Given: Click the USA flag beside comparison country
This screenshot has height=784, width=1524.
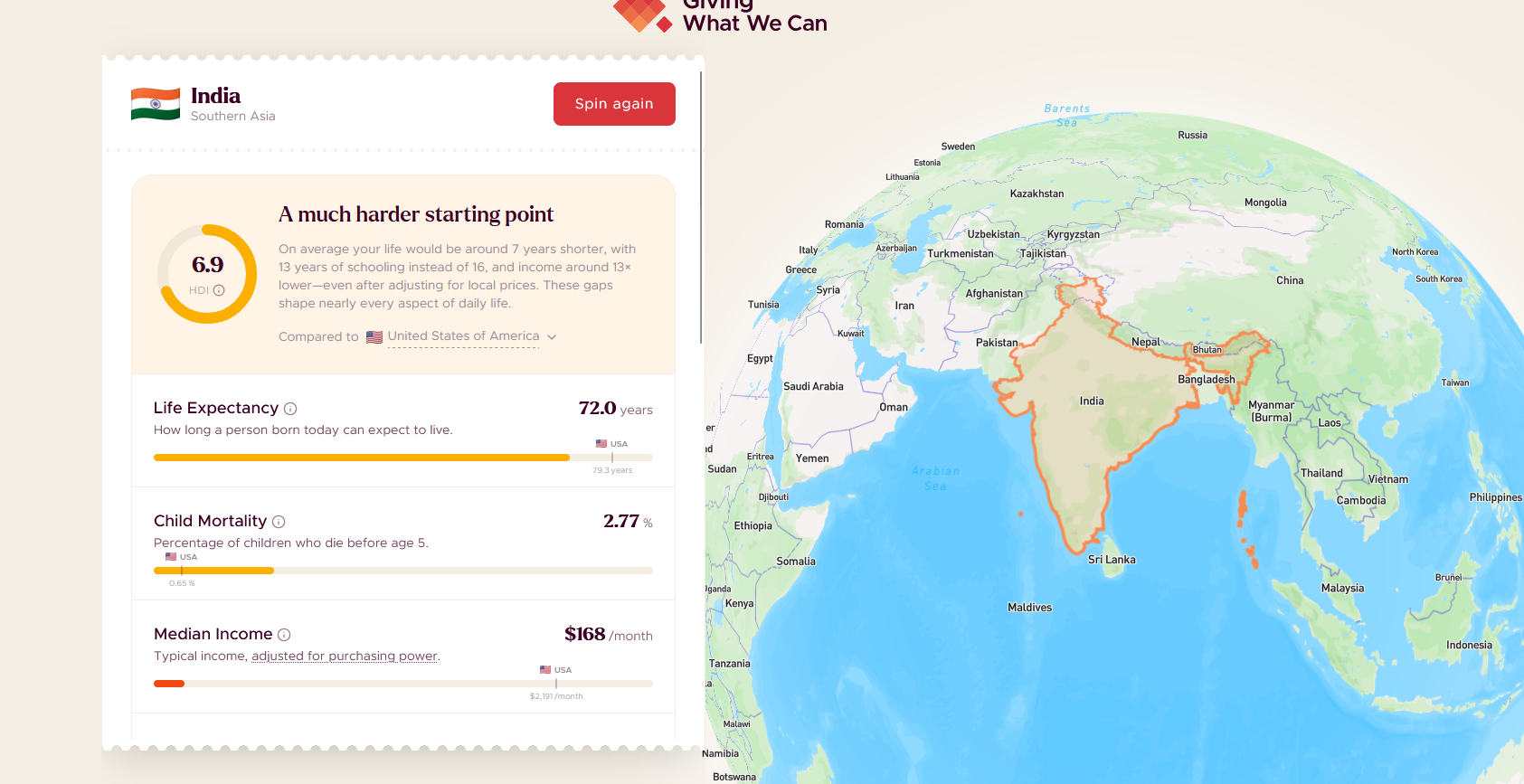Looking at the screenshot, I should 374,337.
